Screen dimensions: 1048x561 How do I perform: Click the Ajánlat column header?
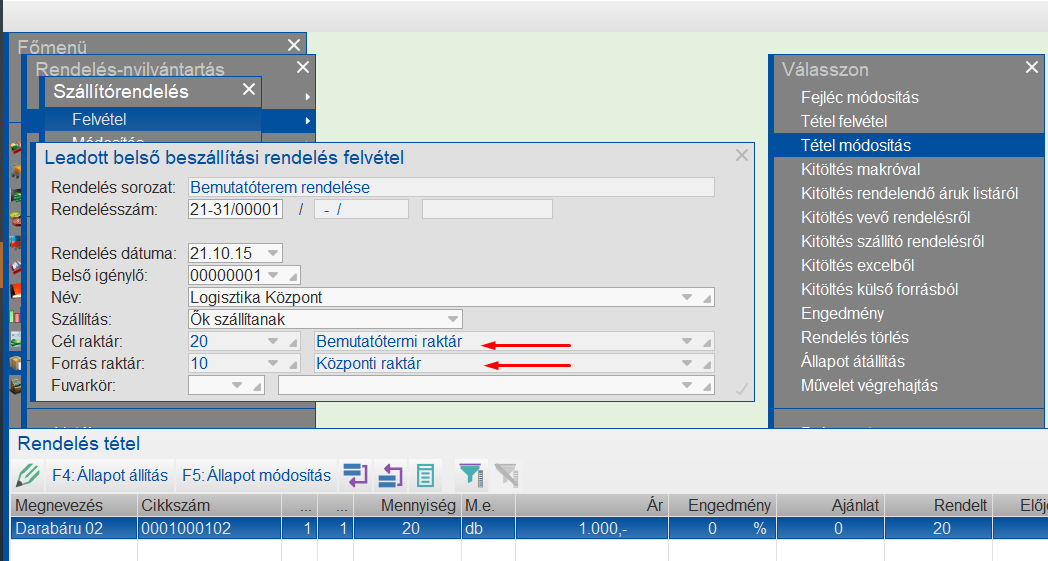tap(830, 506)
